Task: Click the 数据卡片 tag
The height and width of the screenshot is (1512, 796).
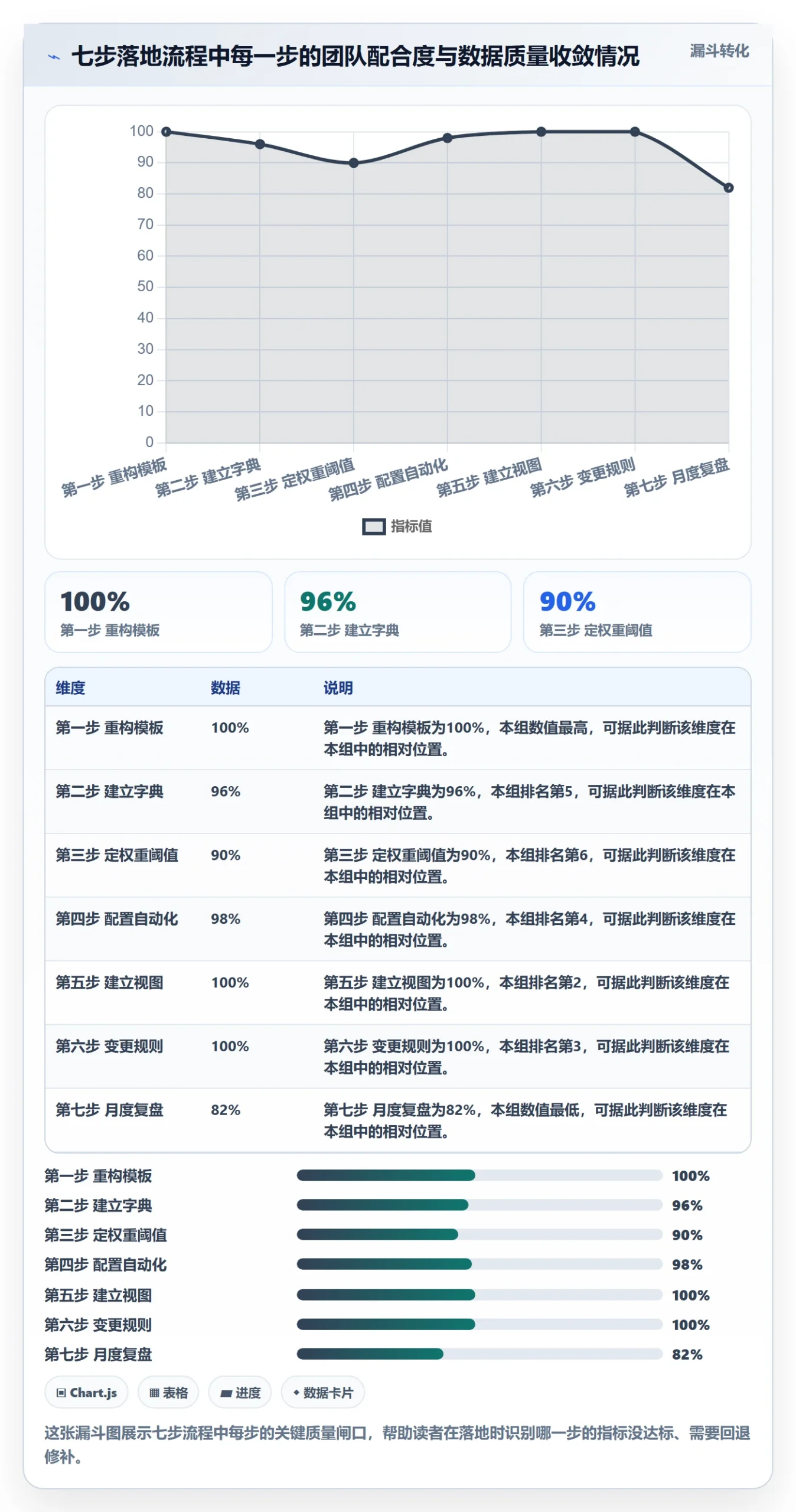Action: click(322, 1392)
